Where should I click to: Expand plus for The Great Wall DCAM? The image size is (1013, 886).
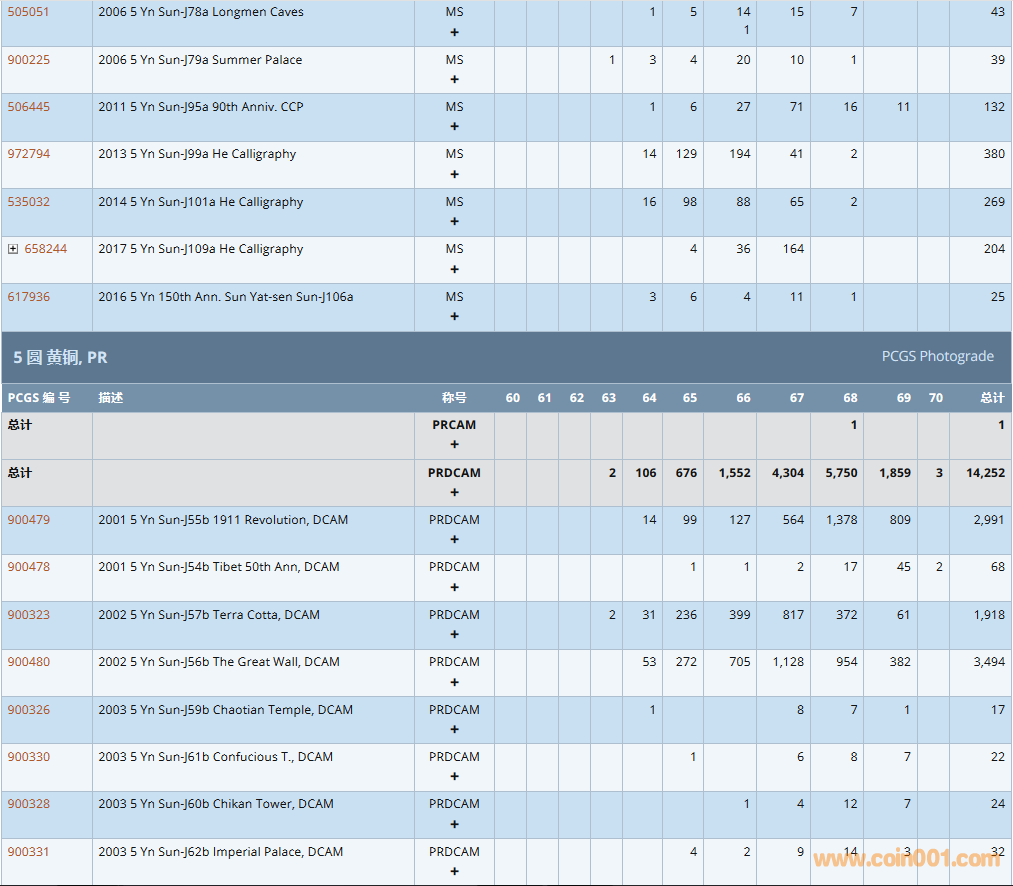click(x=454, y=682)
